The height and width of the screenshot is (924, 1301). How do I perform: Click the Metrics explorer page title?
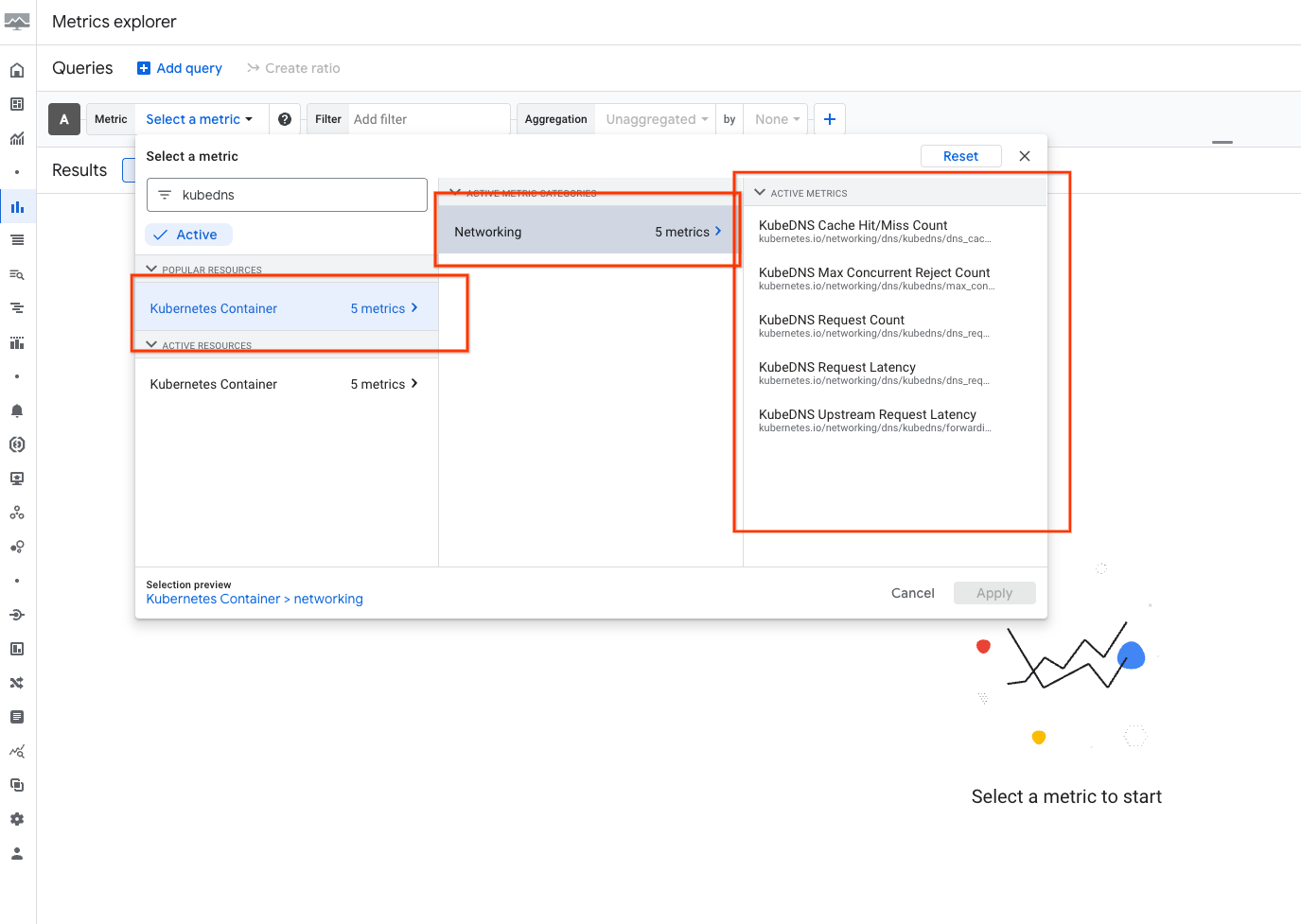[x=114, y=22]
